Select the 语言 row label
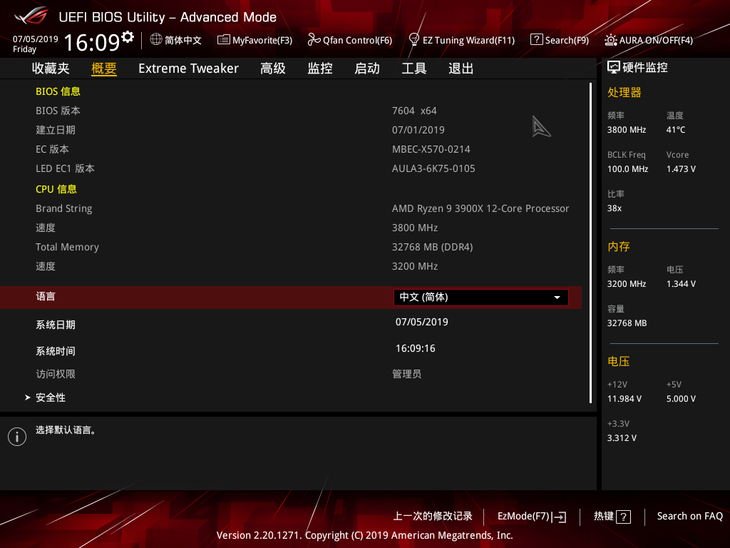Screen dimensions: 730x548 coord(46,296)
